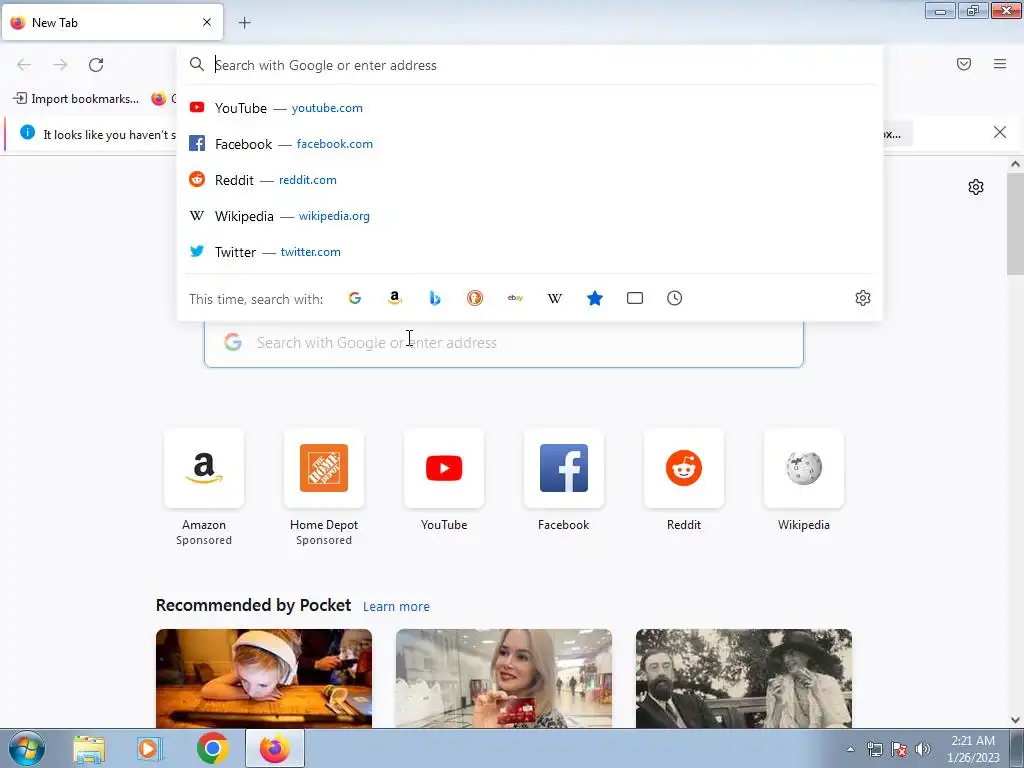Search open tabs using the tabs icon
This screenshot has width=1024, height=768.
pos(635,298)
